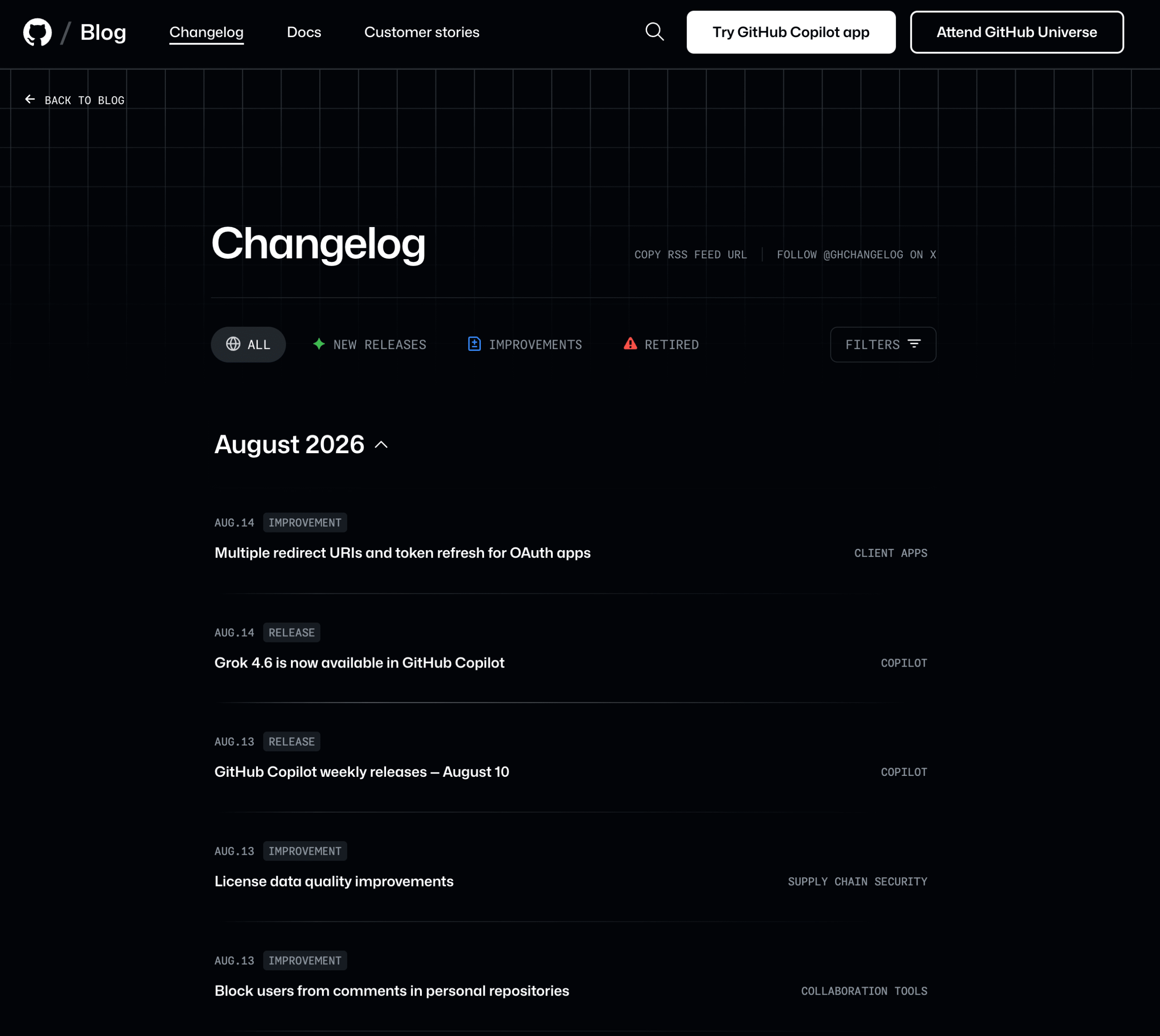Click Supply Chain Security category label
Screen dimensions: 1160x1036
857,882
